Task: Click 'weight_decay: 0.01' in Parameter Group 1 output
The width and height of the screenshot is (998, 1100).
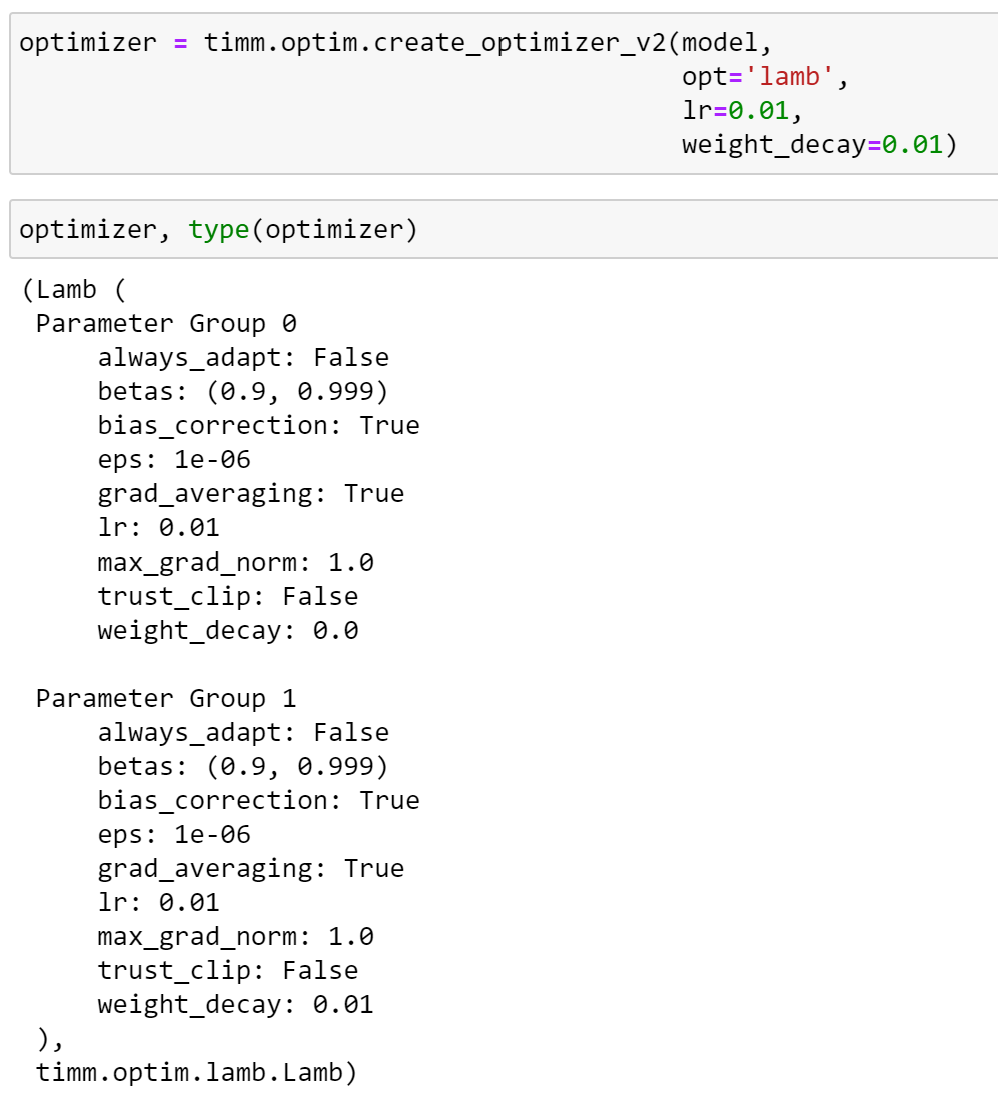Action: (235, 1005)
